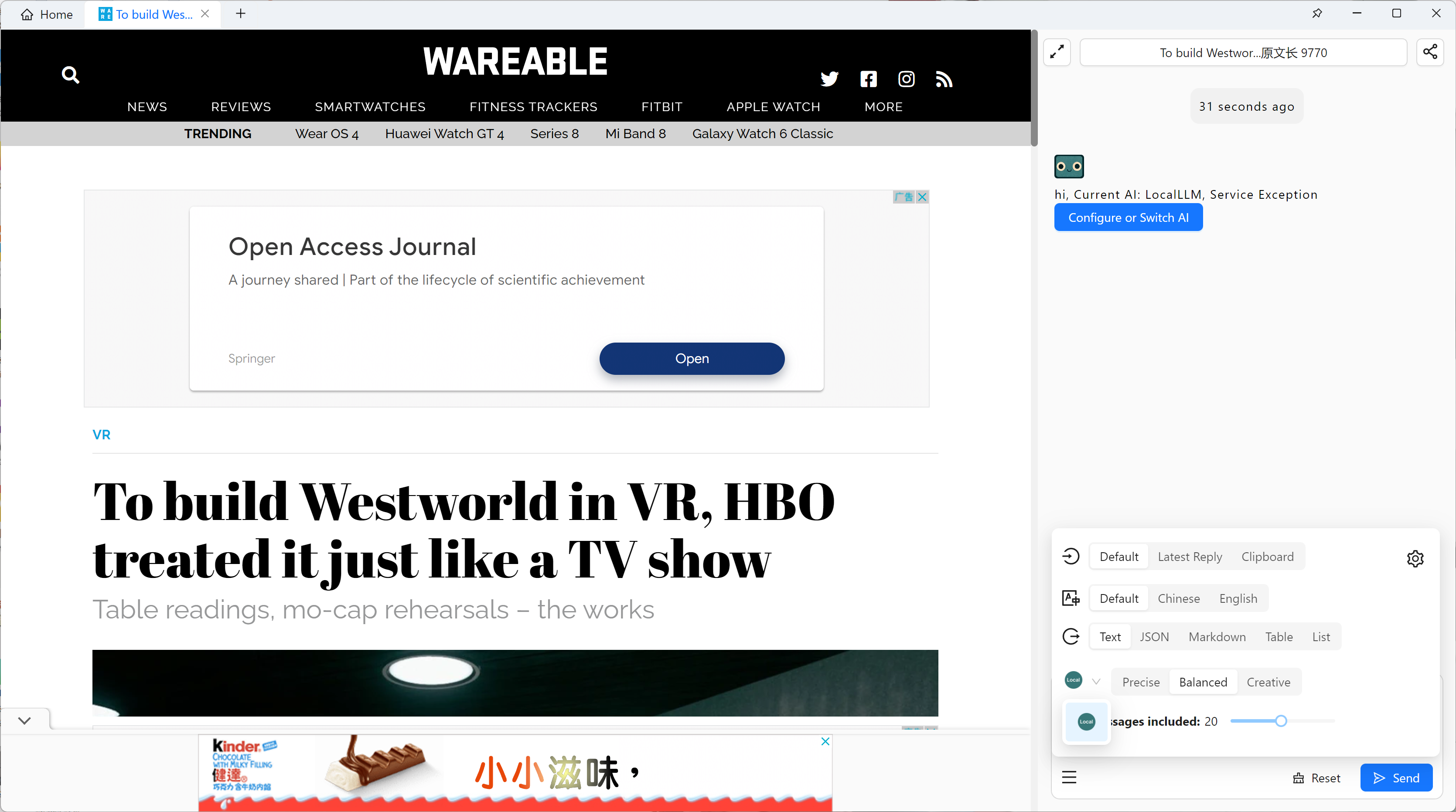1456x812 pixels.
Task: Click the expand panel arrows icon
Action: pyautogui.click(x=1057, y=52)
